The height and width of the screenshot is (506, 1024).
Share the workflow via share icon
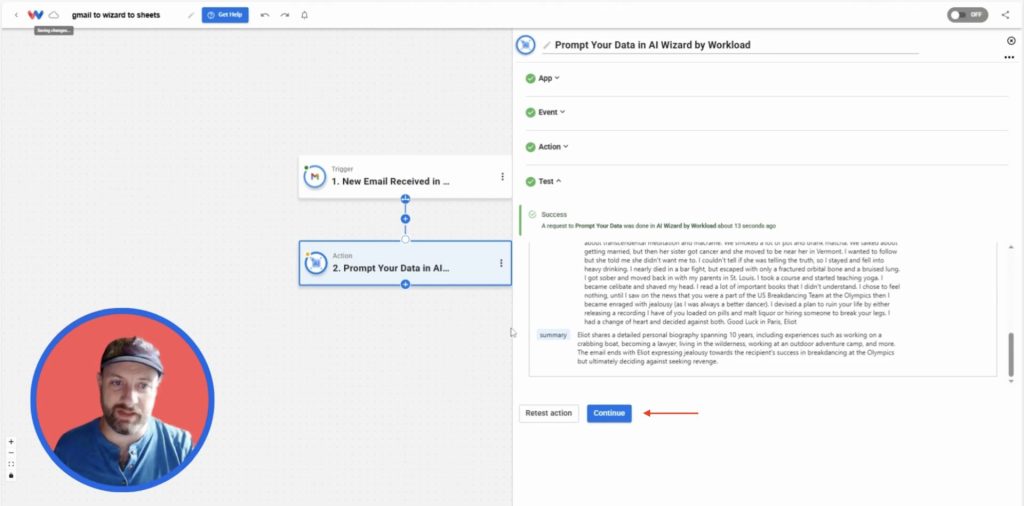click(1005, 15)
